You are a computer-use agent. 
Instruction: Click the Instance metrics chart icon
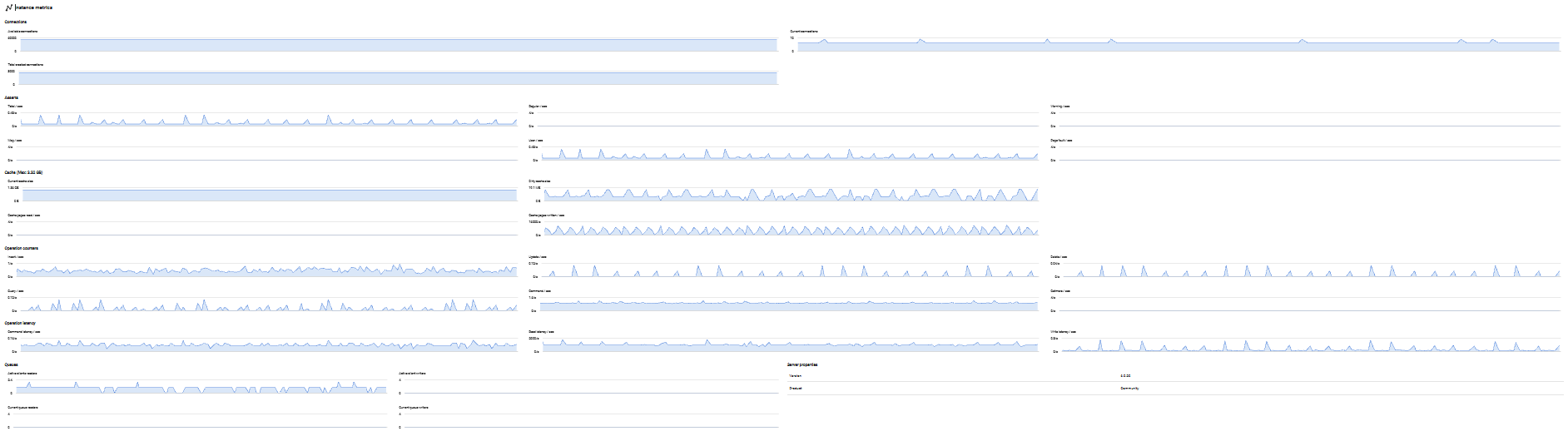tap(8, 7)
